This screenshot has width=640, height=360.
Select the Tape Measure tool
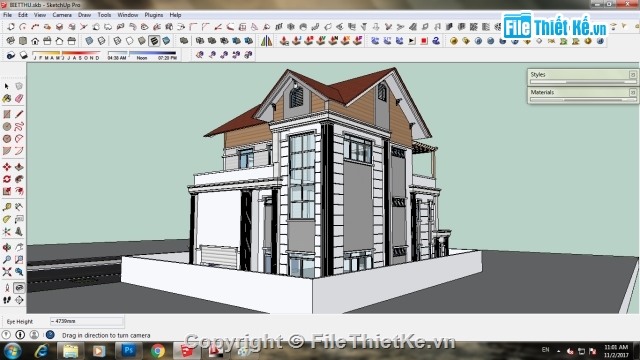pyautogui.click(x=7, y=207)
